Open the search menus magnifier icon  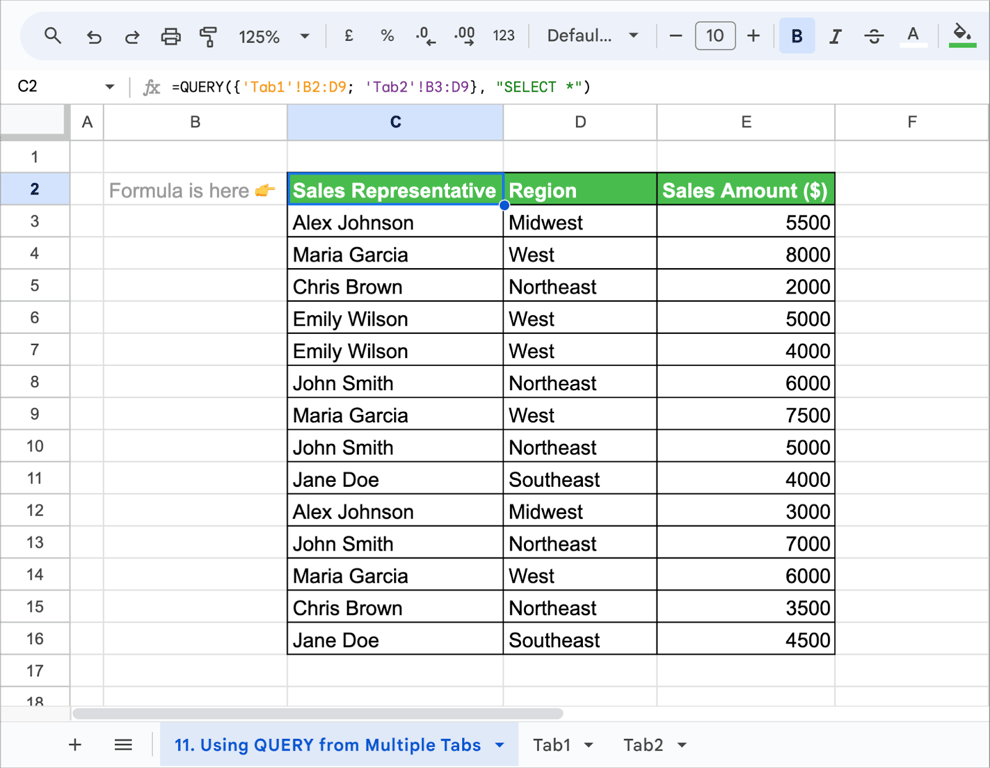click(x=53, y=36)
